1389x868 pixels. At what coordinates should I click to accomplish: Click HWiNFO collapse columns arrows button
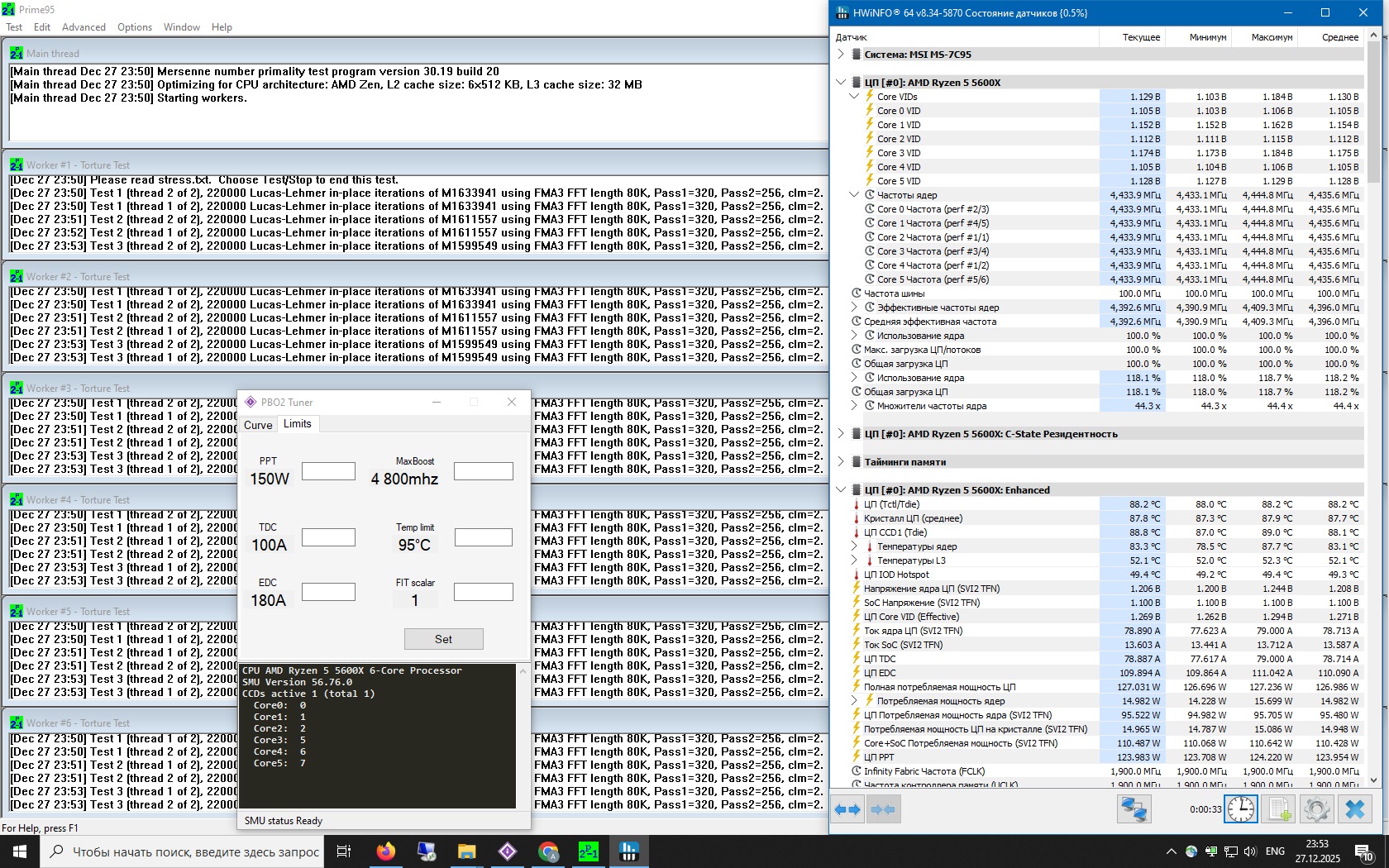(x=884, y=809)
